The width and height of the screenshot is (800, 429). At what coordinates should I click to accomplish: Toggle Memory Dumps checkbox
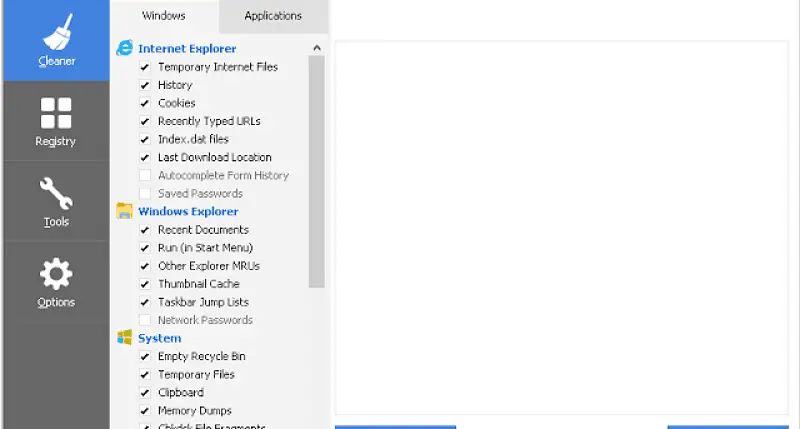pos(145,411)
